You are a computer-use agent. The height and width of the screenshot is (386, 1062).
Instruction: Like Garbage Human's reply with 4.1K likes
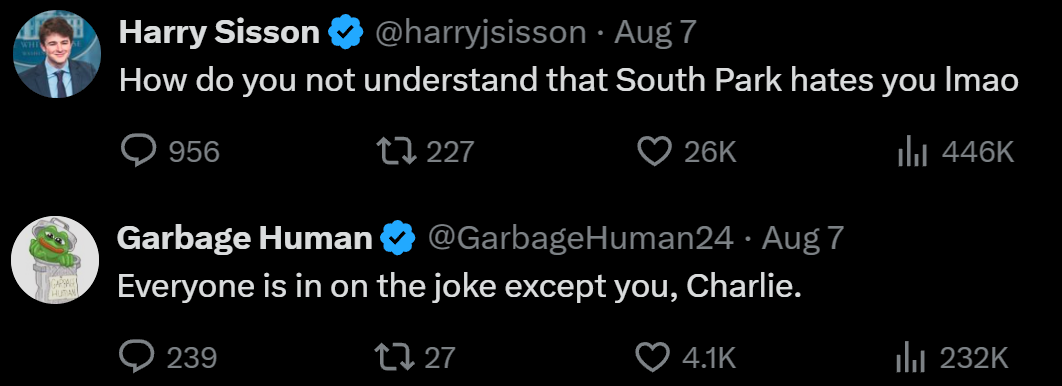click(685, 357)
